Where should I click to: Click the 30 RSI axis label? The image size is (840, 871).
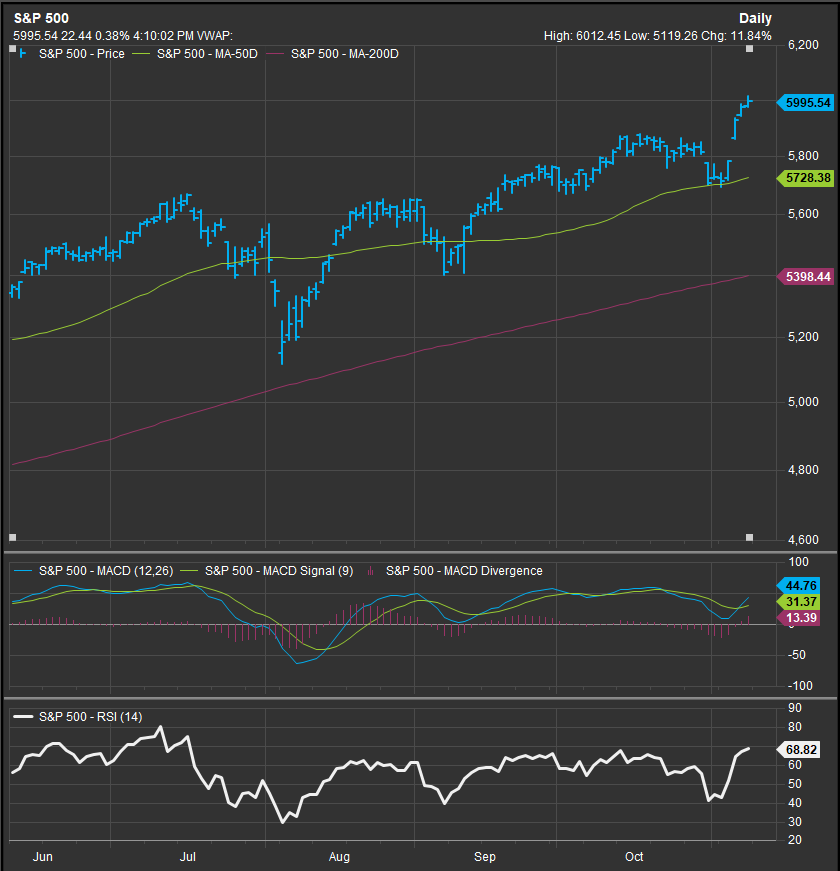tap(795, 822)
